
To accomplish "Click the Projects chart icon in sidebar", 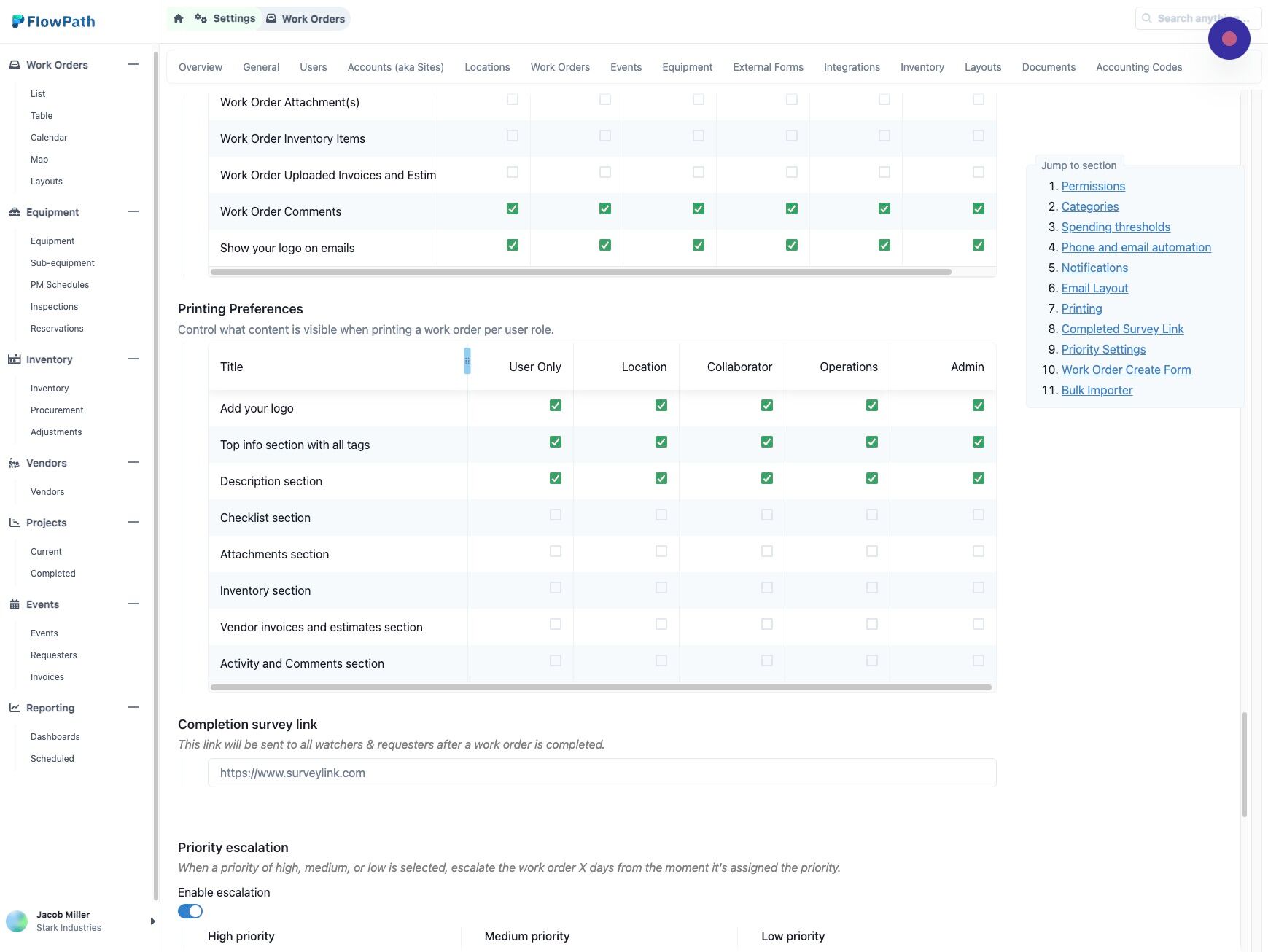I will pos(15,523).
